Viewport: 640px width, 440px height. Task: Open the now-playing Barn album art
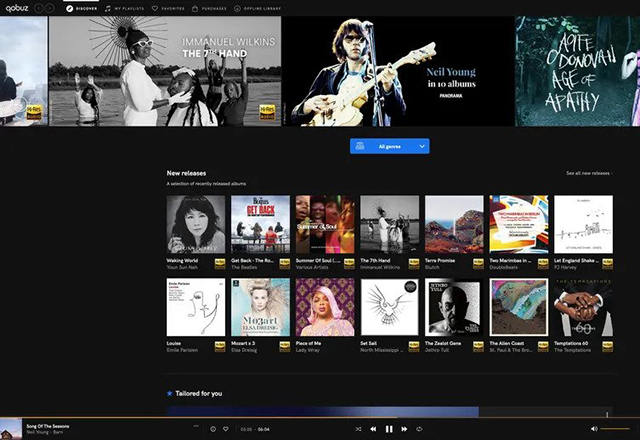pyautogui.click(x=11, y=429)
